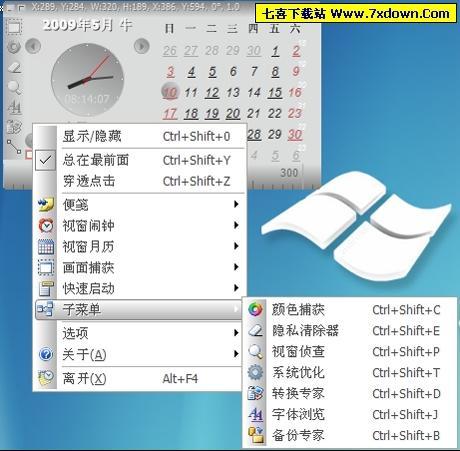
Task: Go to next month with right arrow
Action: pyautogui.click(x=142, y=46)
